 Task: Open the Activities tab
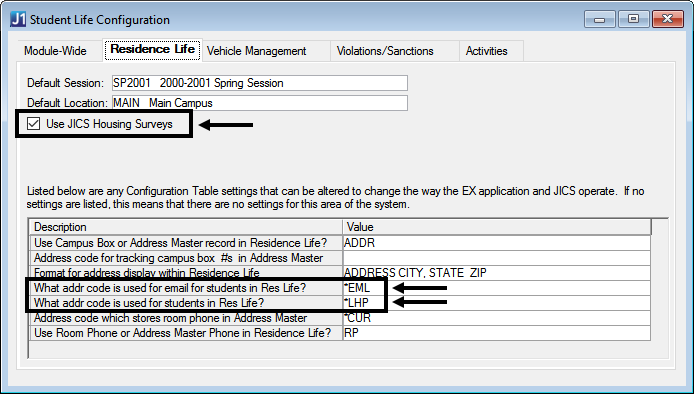point(486,51)
